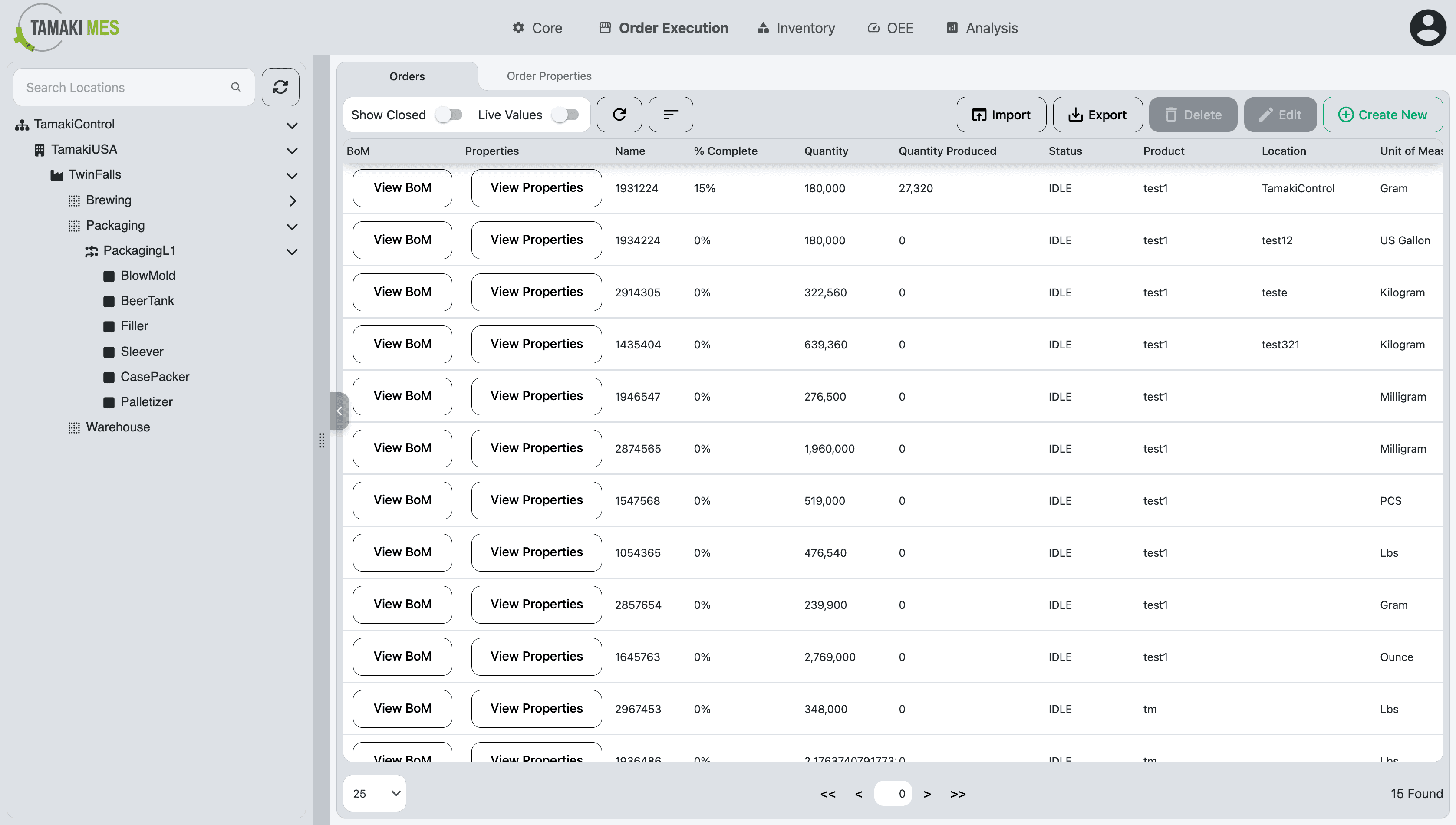Viewport: 1456px width, 825px height.
Task: Select the Palletizer machine node
Action: (x=146, y=402)
